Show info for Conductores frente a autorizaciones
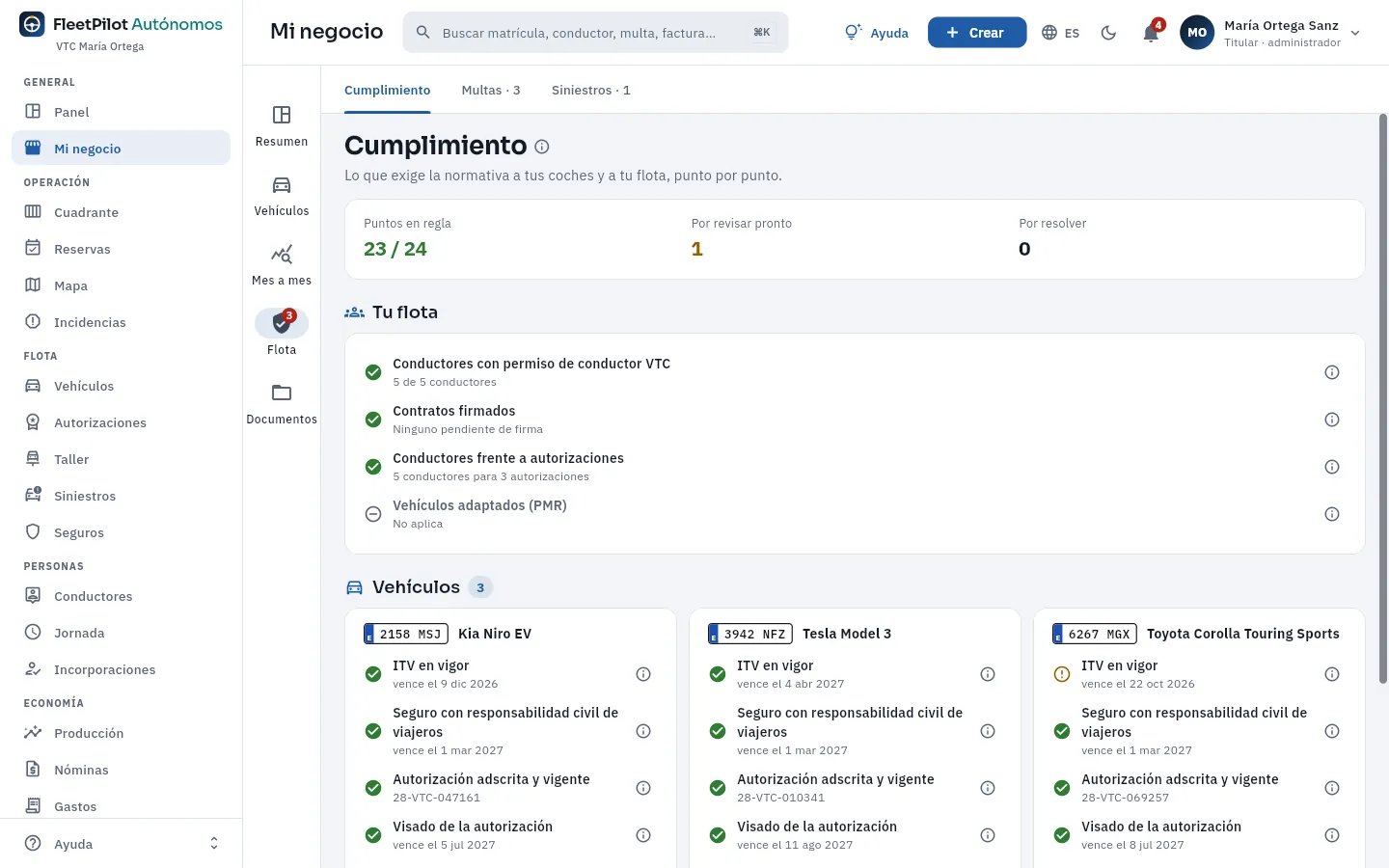 1332,467
